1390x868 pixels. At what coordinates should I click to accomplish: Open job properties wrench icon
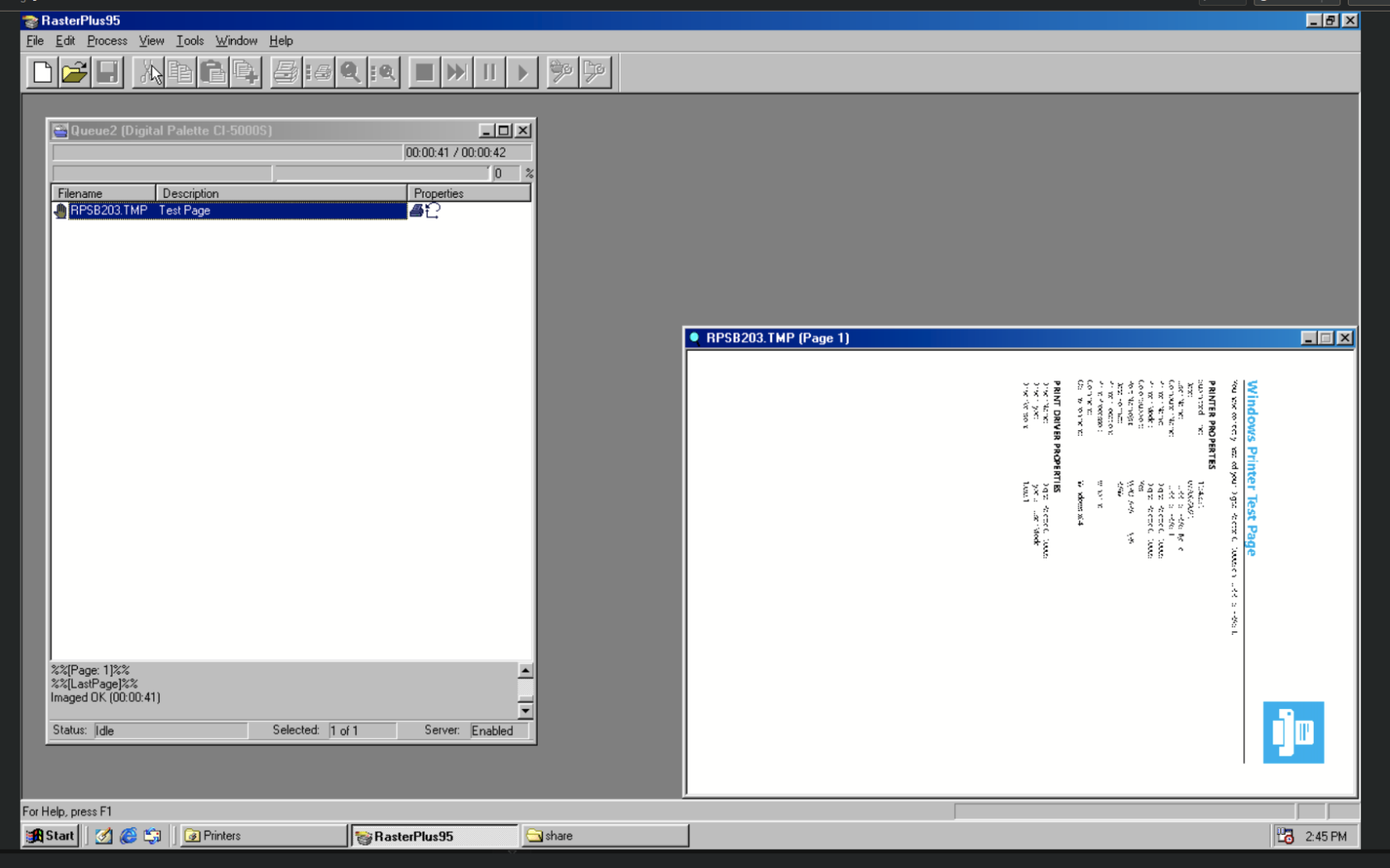click(595, 73)
